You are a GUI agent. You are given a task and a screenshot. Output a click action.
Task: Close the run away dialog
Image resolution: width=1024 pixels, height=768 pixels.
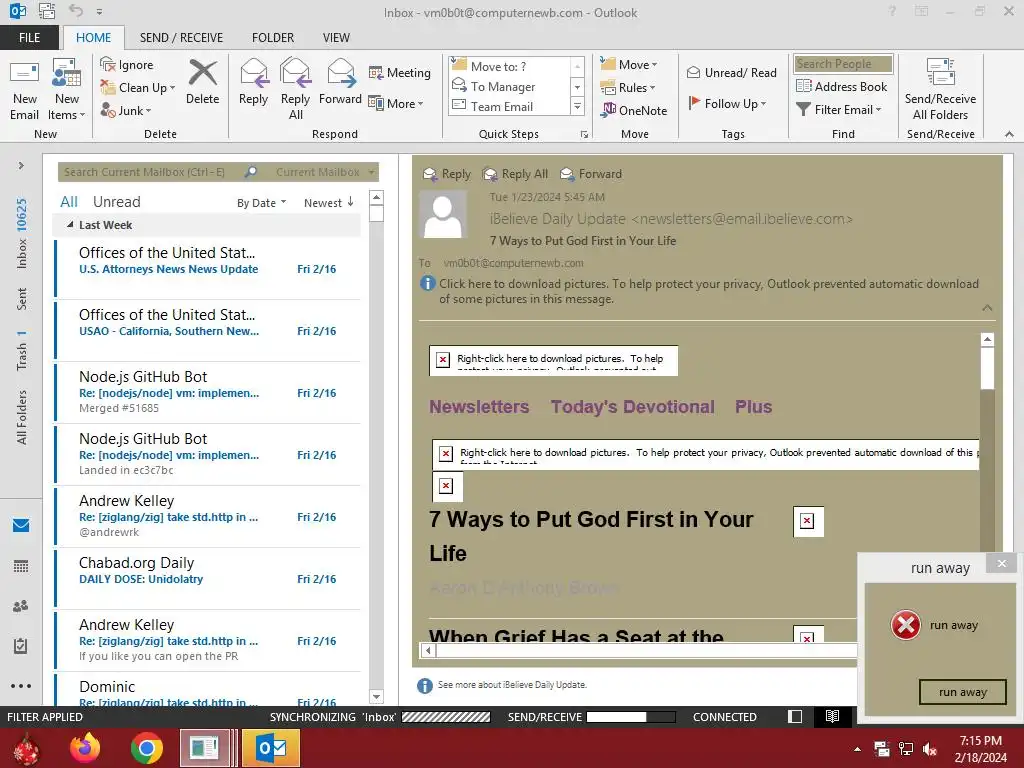pyautogui.click(x=1002, y=564)
